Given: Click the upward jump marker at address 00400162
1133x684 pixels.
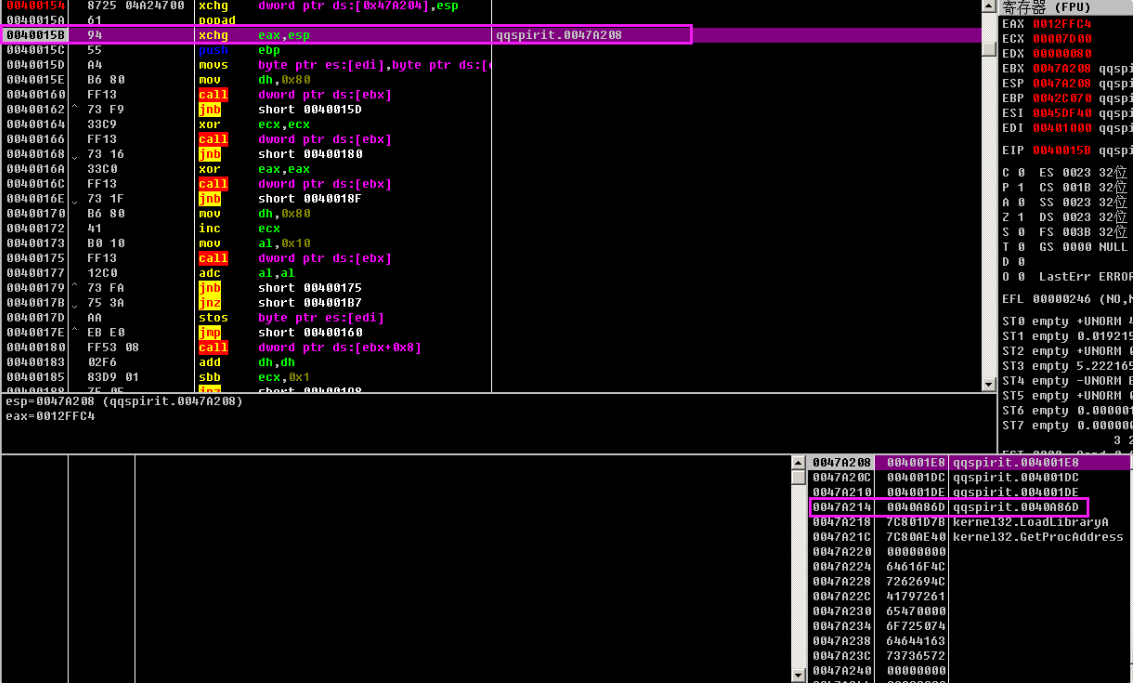Looking at the screenshot, I should pos(75,109).
